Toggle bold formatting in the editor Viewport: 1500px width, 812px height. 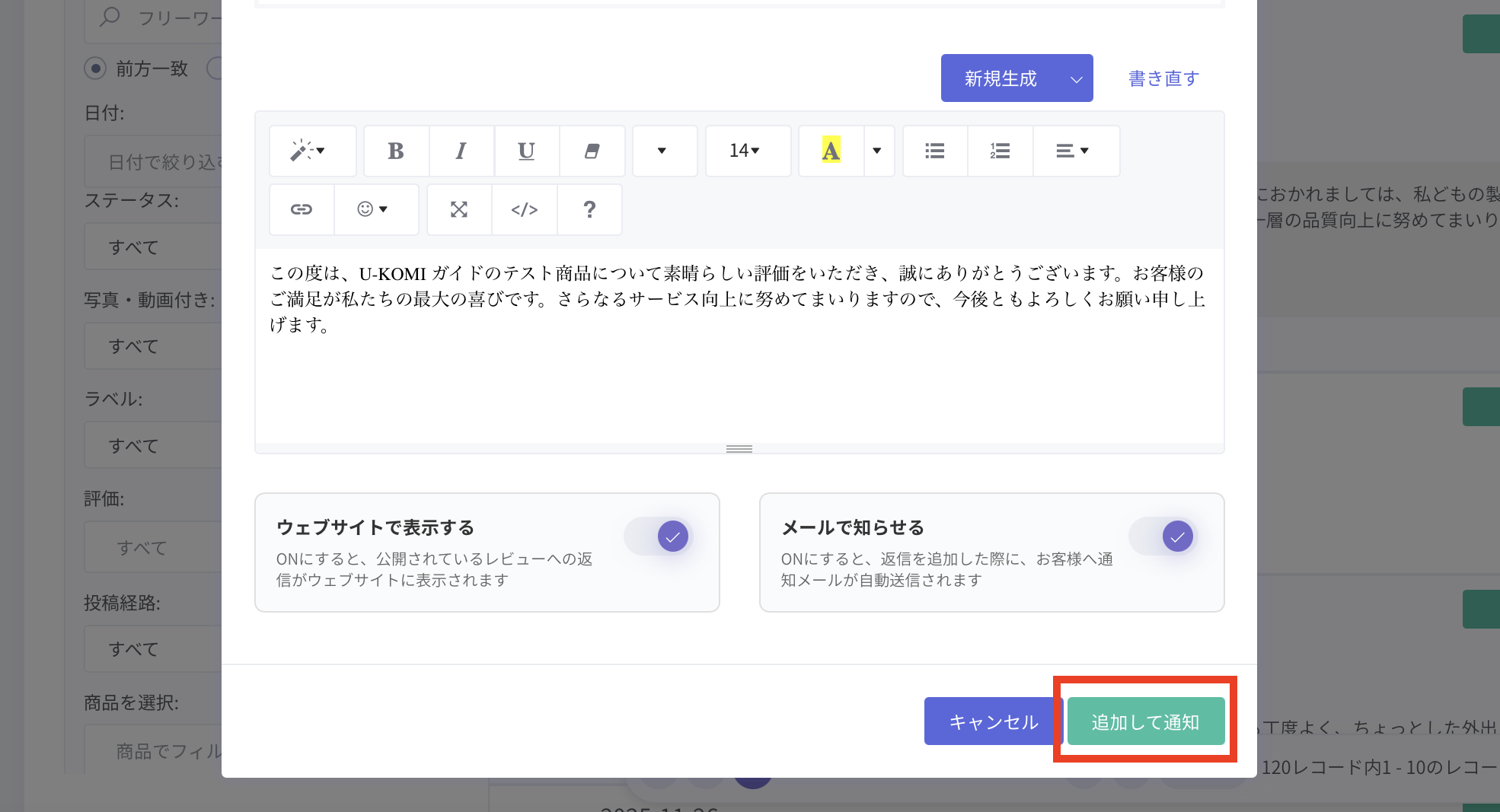396,151
